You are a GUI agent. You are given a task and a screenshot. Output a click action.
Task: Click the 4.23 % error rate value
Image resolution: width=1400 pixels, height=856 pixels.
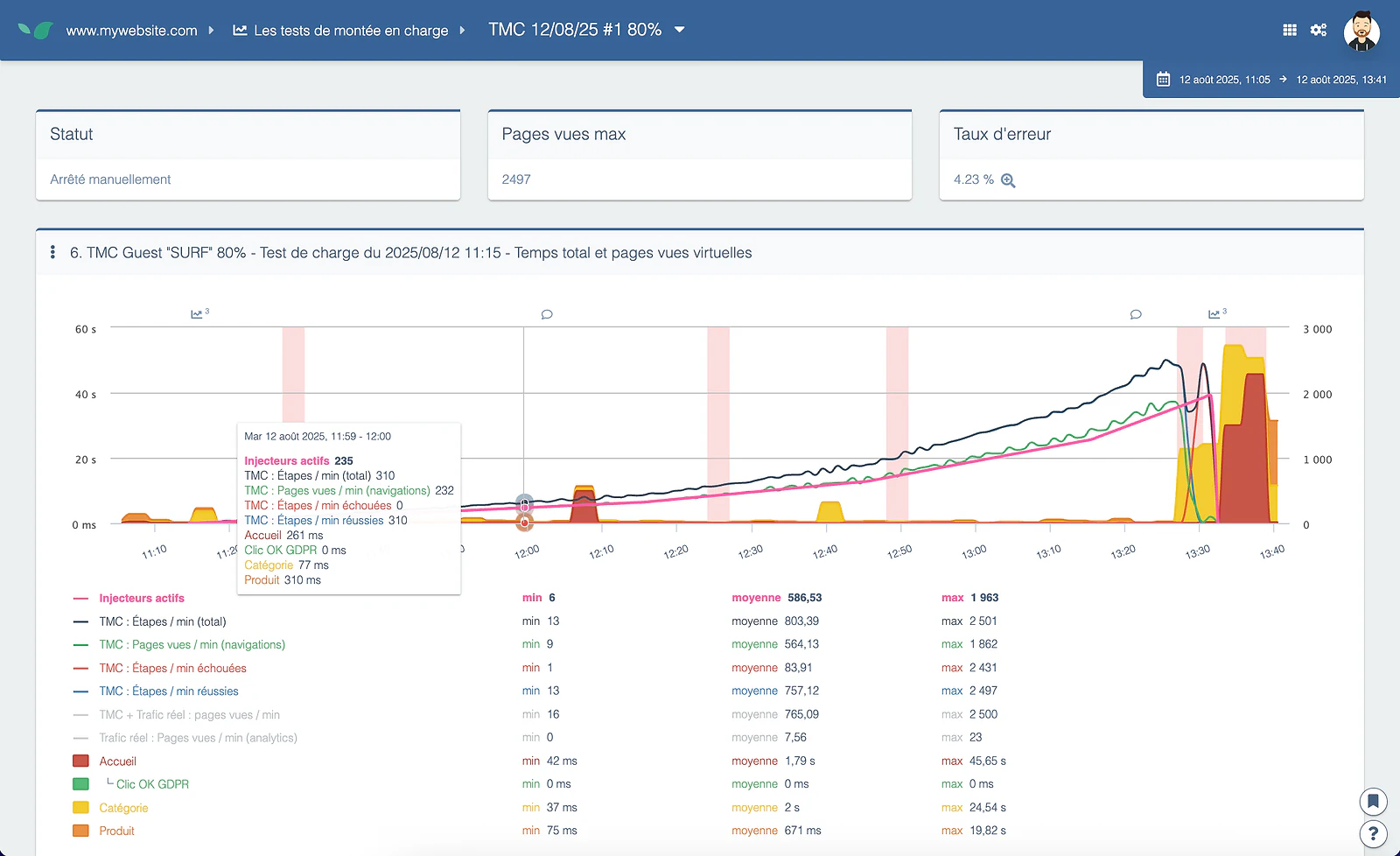point(973,179)
